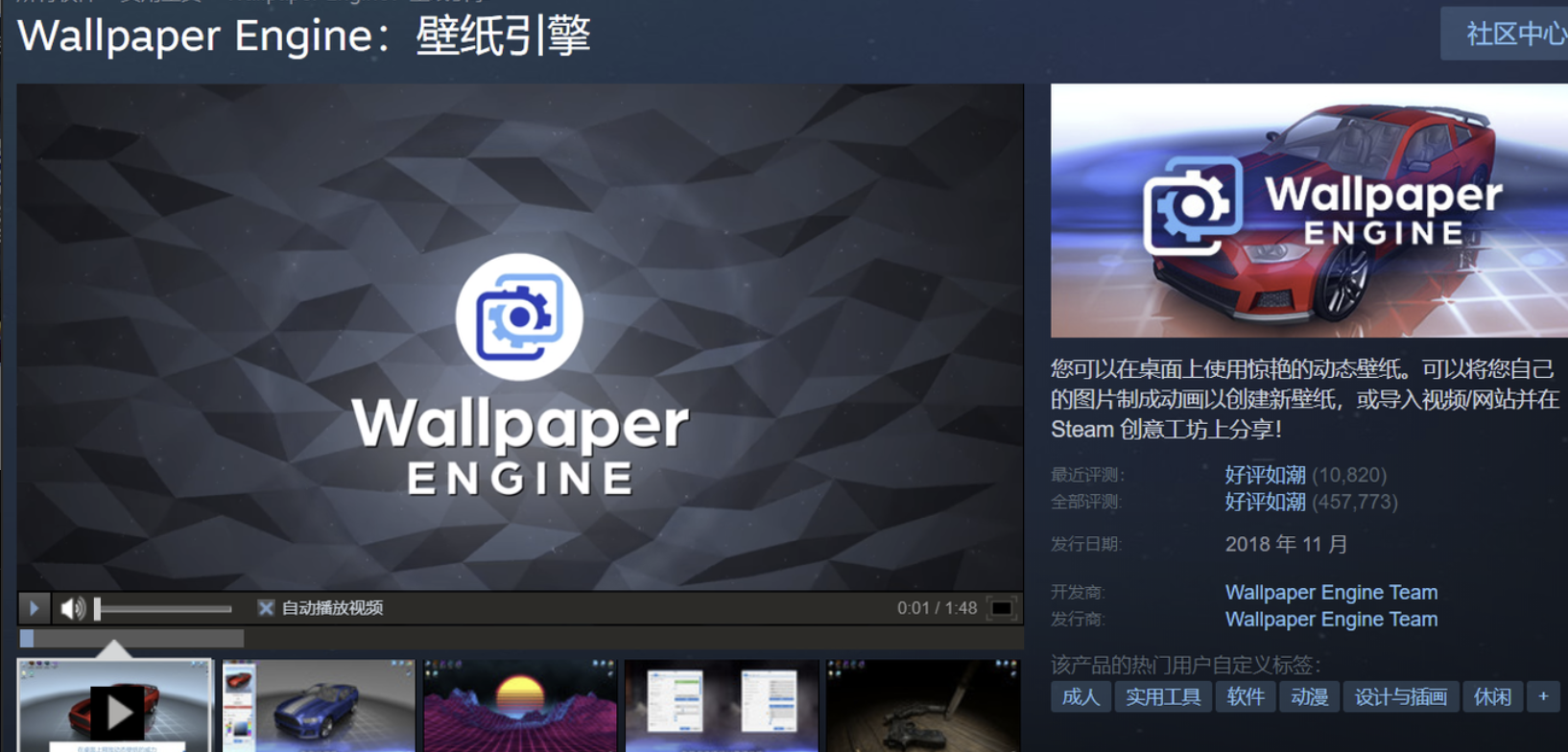Click the Wallpaper Engine header image
Viewport: 1568px width, 752px height.
pyautogui.click(x=1309, y=210)
